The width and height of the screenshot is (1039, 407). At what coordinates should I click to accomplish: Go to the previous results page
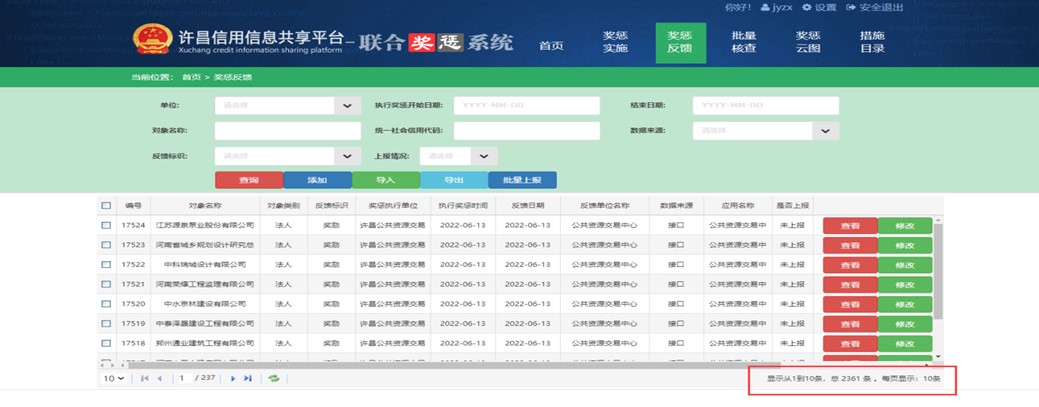[159, 379]
